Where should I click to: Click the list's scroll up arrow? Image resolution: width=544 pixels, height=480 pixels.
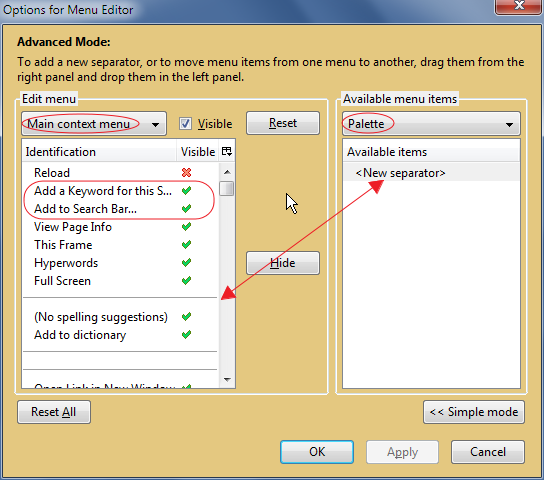(227, 172)
